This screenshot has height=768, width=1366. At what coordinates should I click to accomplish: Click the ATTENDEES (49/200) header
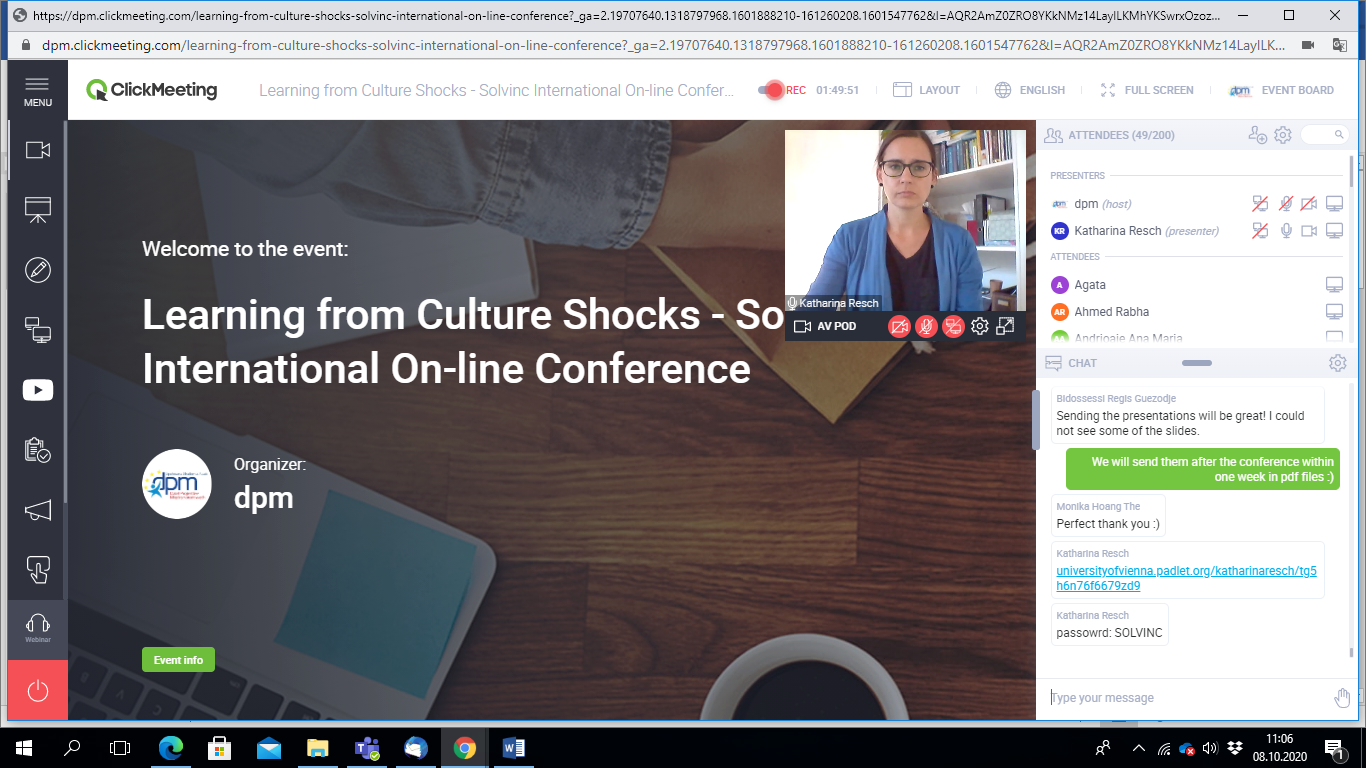(1121, 135)
